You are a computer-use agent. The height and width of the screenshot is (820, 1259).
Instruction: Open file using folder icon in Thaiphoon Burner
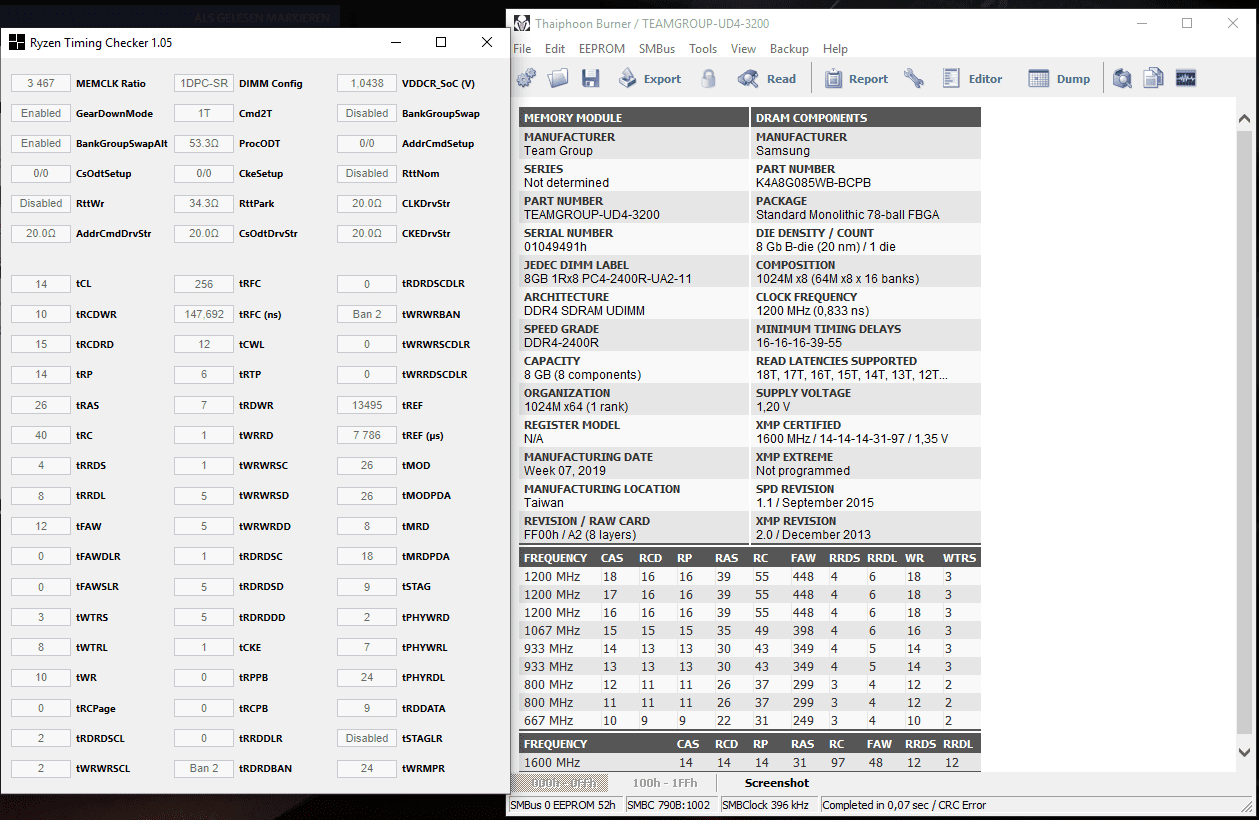point(558,79)
